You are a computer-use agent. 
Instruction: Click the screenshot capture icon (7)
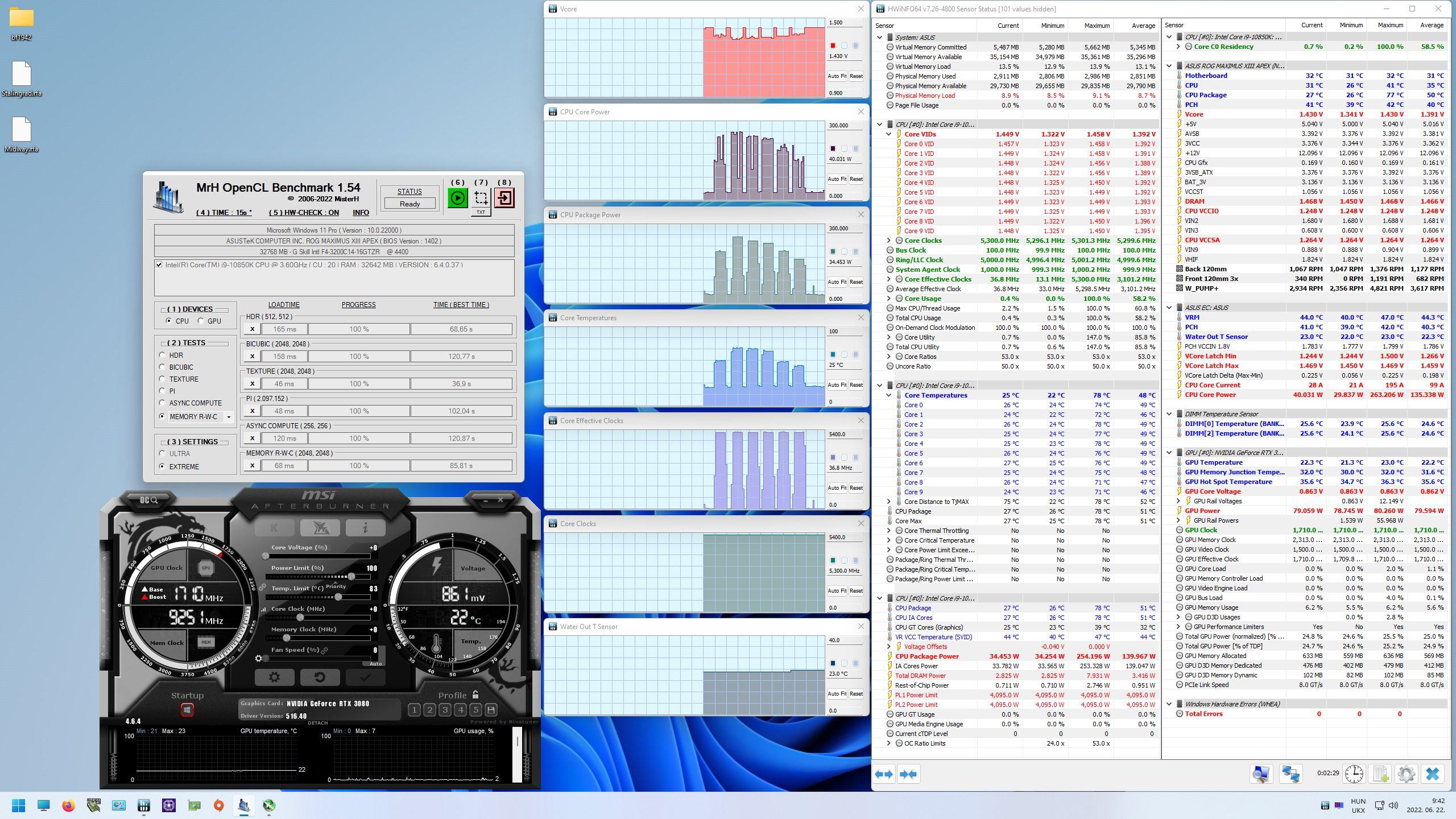[481, 198]
